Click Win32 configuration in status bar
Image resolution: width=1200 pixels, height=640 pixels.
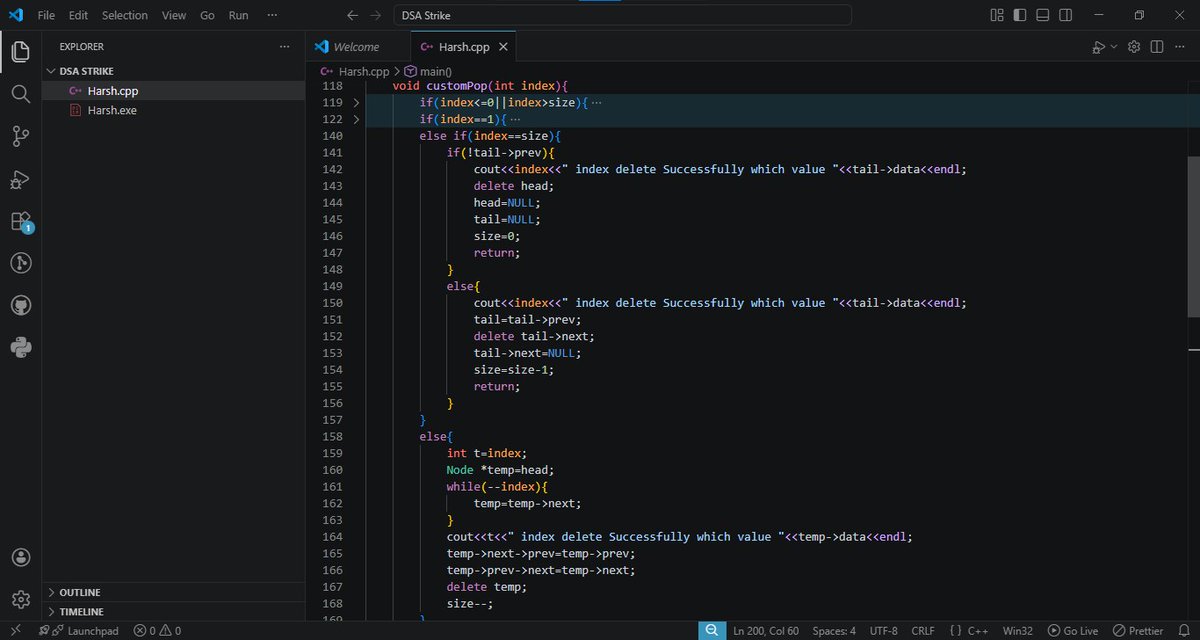[1018, 631]
